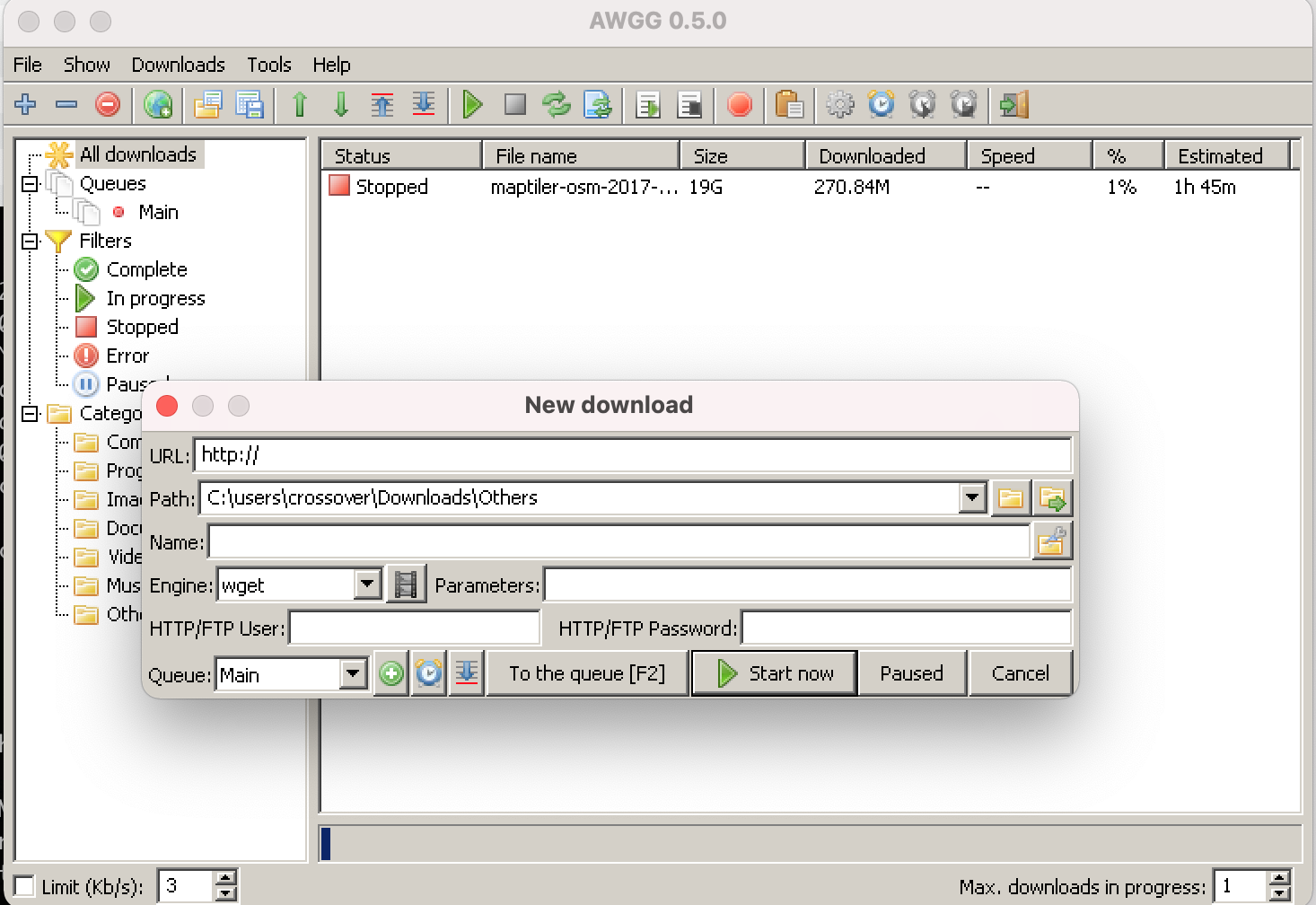The width and height of the screenshot is (1316, 905).
Task: Enable the Limit (Kb/s) checkbox
Action: (x=24, y=887)
